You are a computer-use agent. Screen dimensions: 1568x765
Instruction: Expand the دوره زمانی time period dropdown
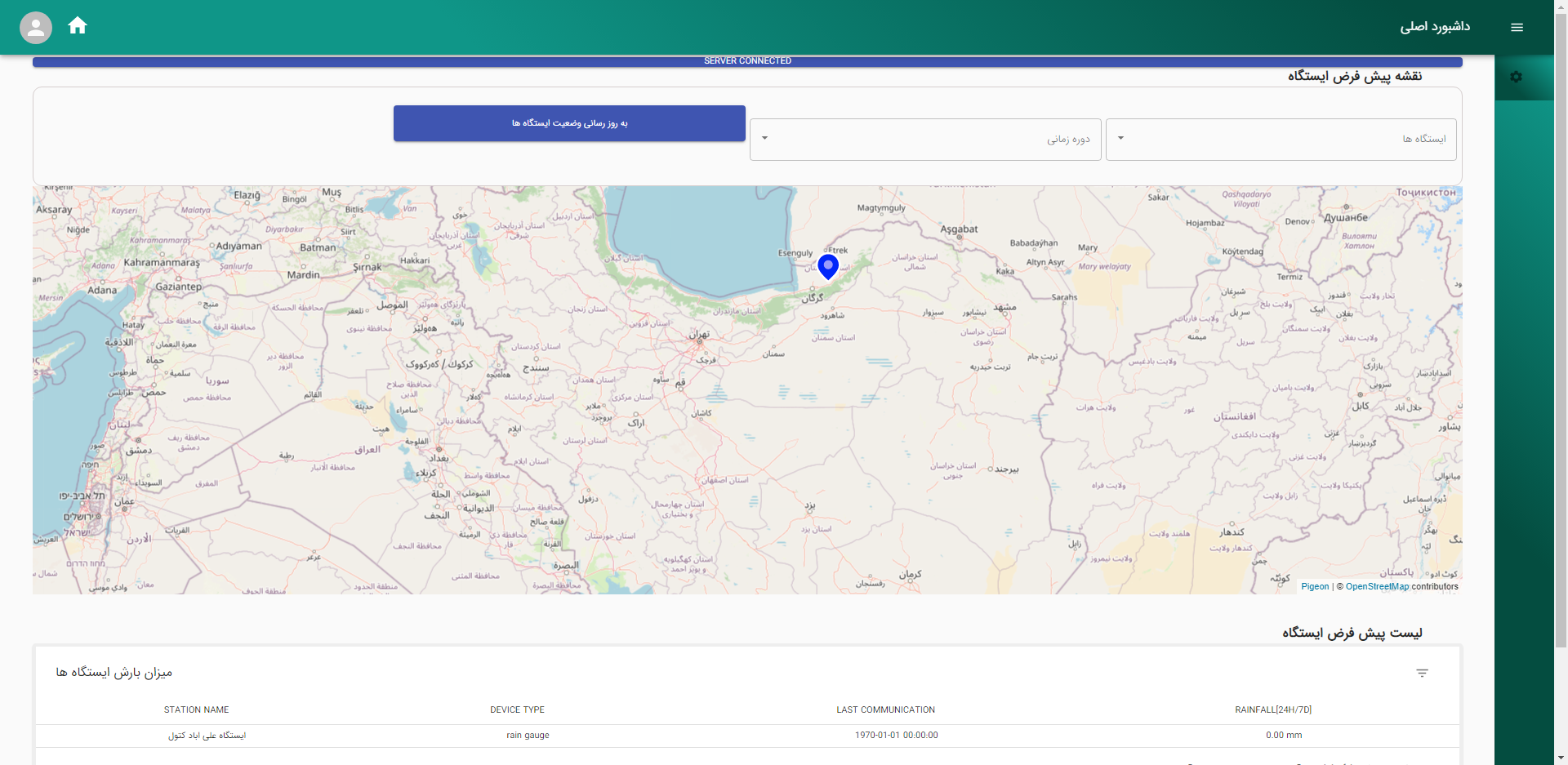coord(925,139)
